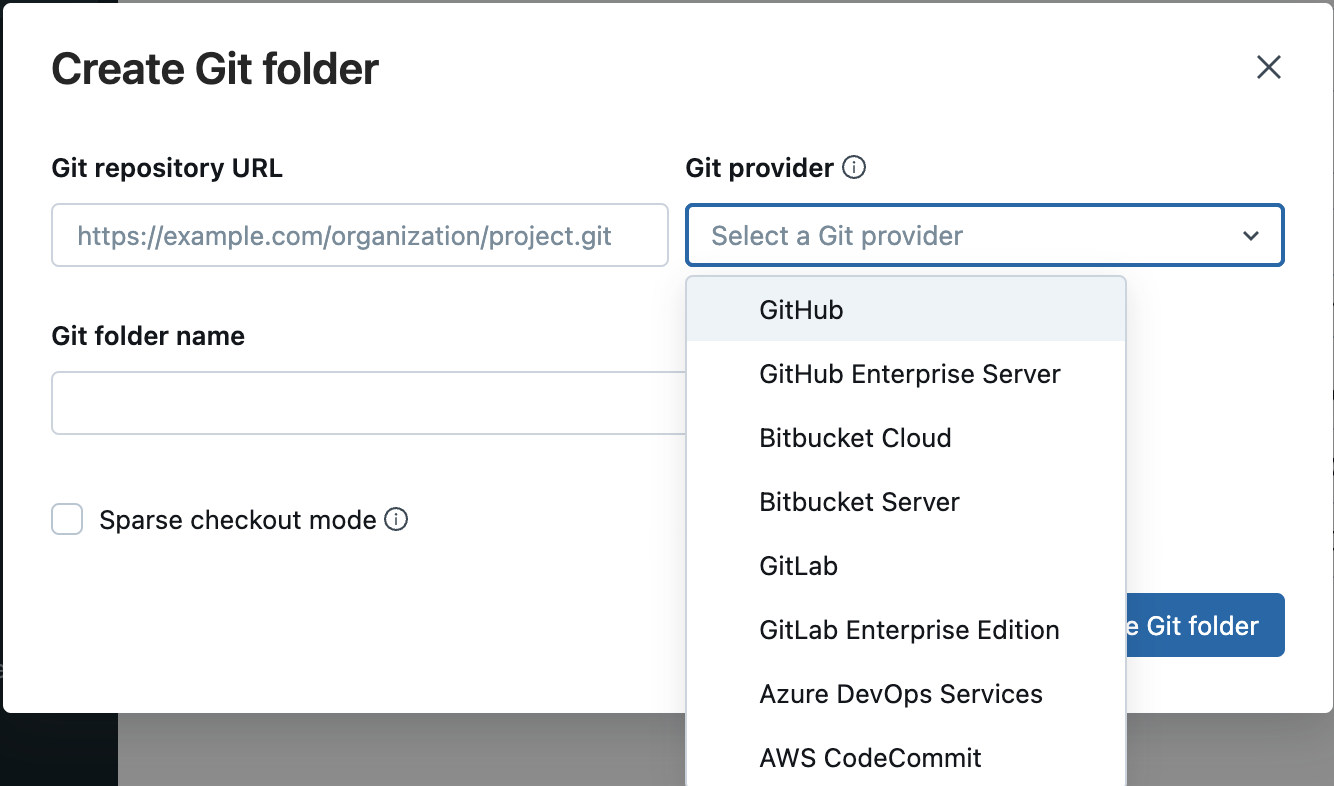Click the dropdown chevron on Git provider field
This screenshot has height=786, width=1334.
click(x=1251, y=235)
